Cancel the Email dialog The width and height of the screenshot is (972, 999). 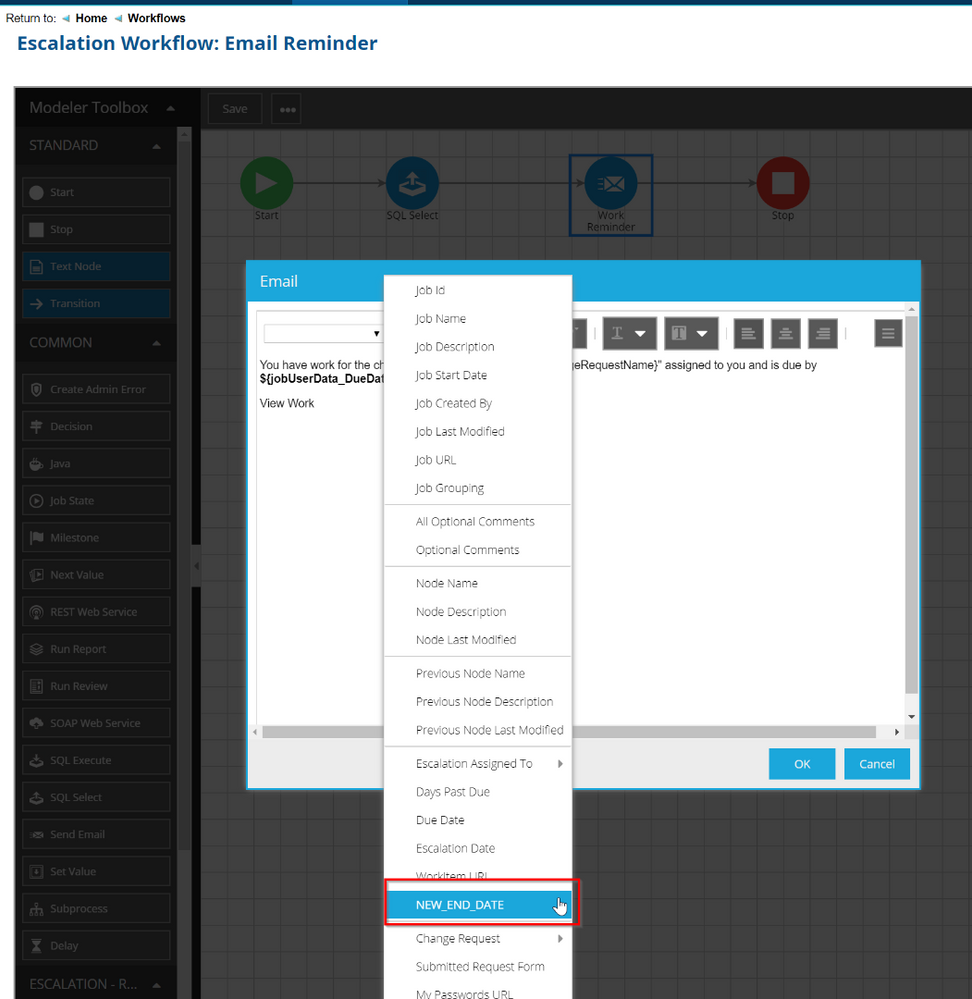[x=876, y=764]
